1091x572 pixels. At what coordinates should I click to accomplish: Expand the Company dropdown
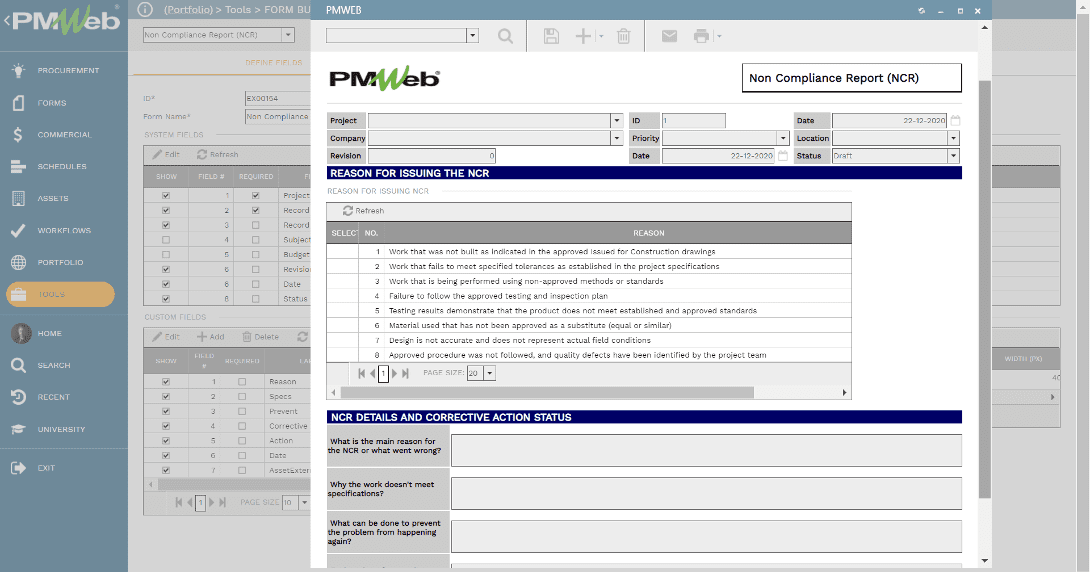(x=616, y=138)
